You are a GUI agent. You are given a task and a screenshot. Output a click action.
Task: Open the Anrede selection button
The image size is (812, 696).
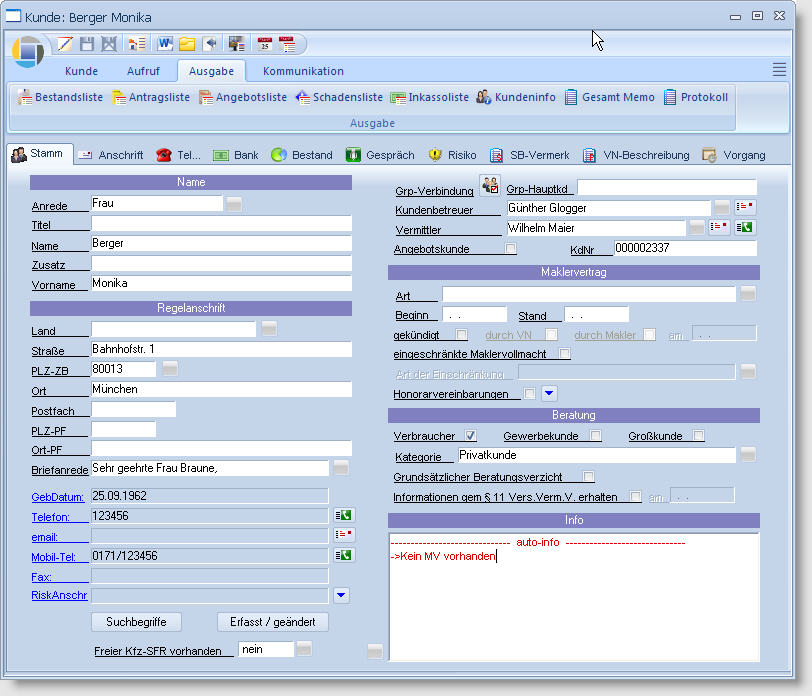pyautogui.click(x=234, y=204)
